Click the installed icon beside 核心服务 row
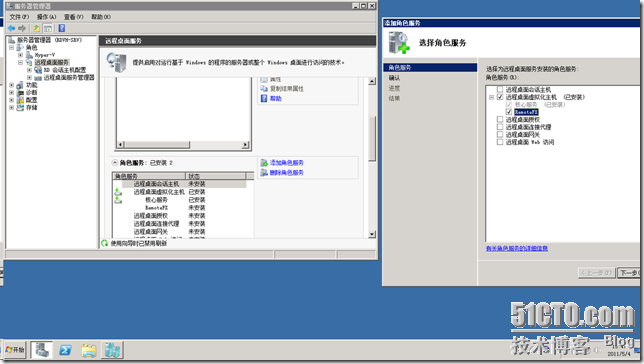The width and height of the screenshot is (644, 364). click(x=118, y=200)
